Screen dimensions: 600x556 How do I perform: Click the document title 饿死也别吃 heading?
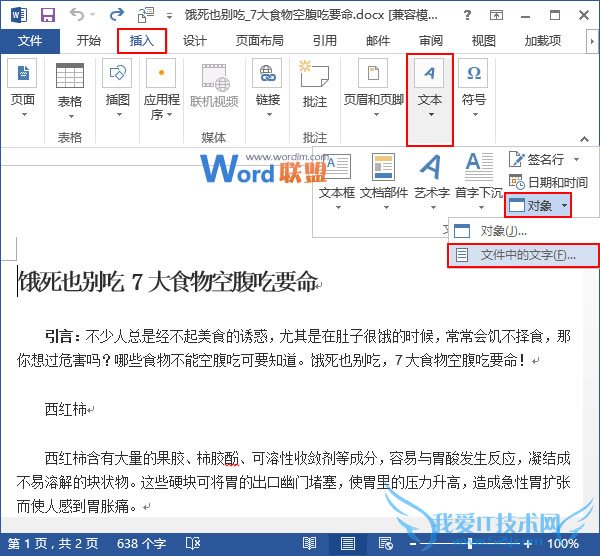point(168,282)
